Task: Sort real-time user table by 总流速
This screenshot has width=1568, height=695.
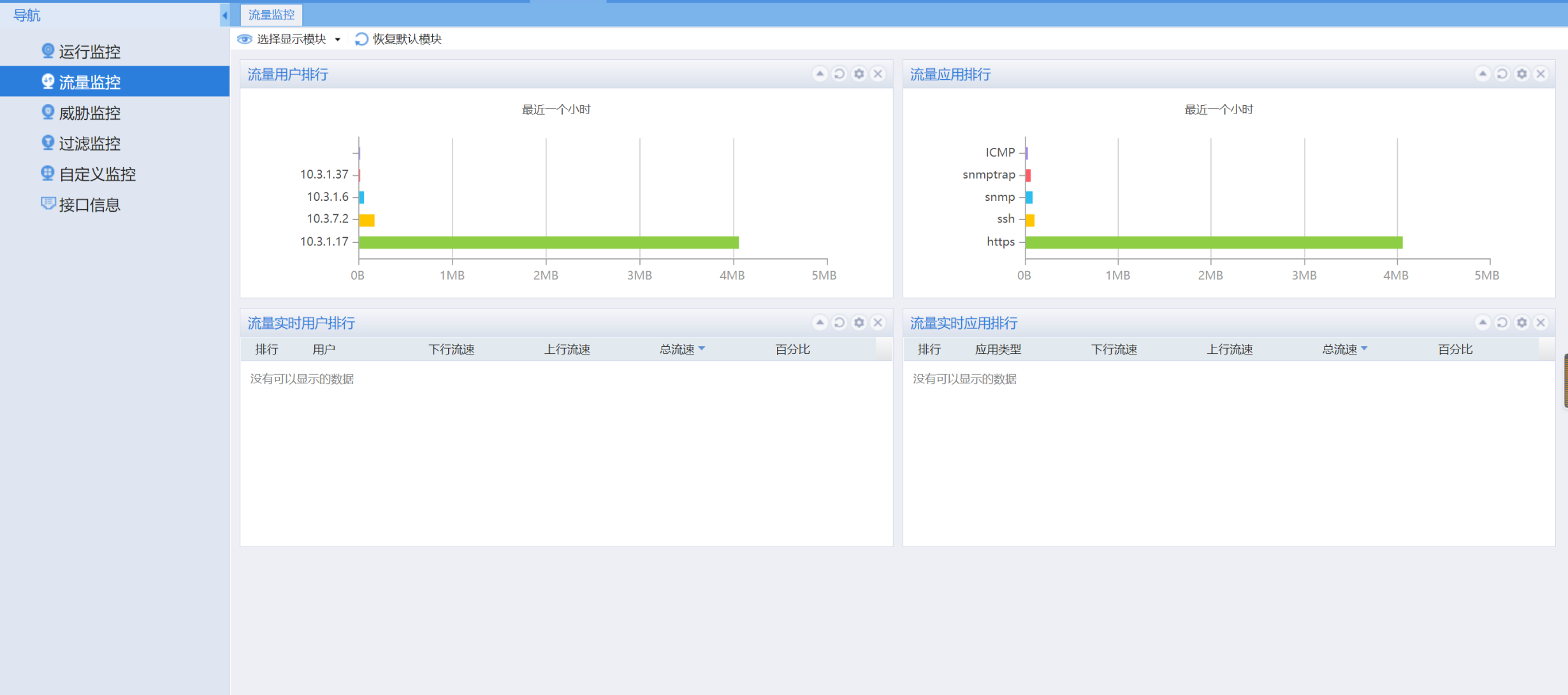Action: pyautogui.click(x=677, y=349)
